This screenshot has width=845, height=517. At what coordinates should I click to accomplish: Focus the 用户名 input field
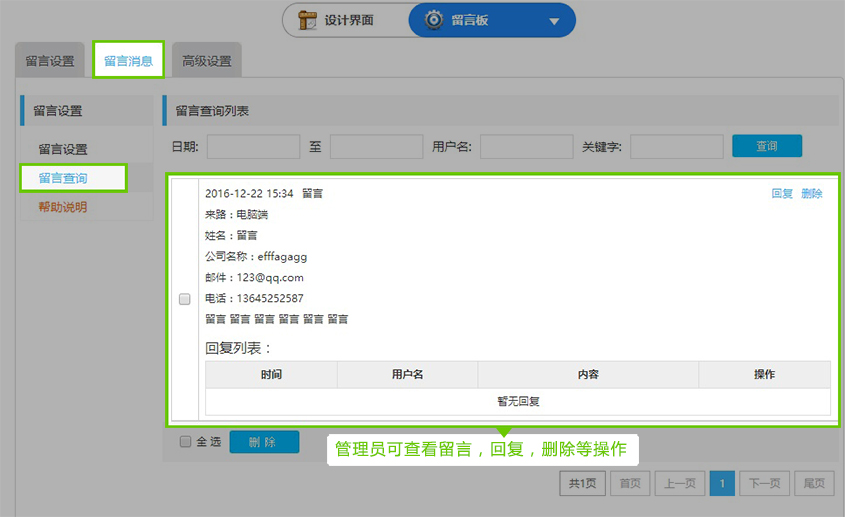tap(526, 147)
